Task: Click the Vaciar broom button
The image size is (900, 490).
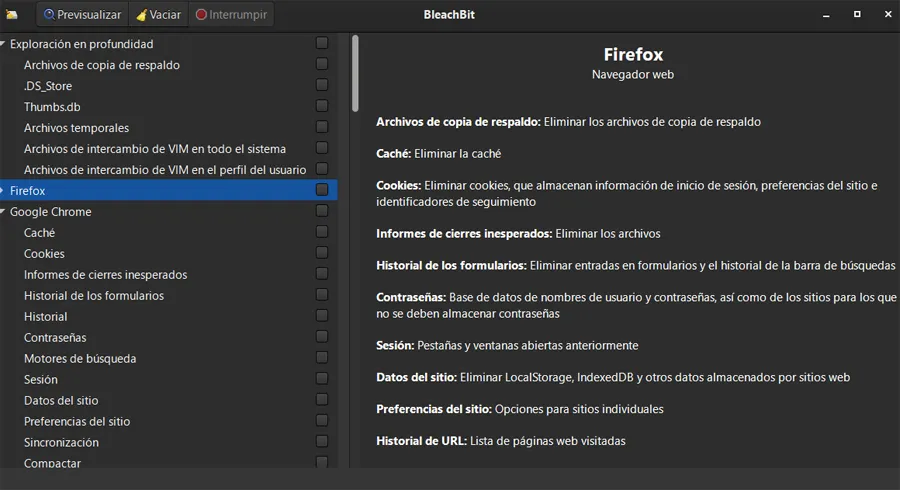Action: point(159,15)
